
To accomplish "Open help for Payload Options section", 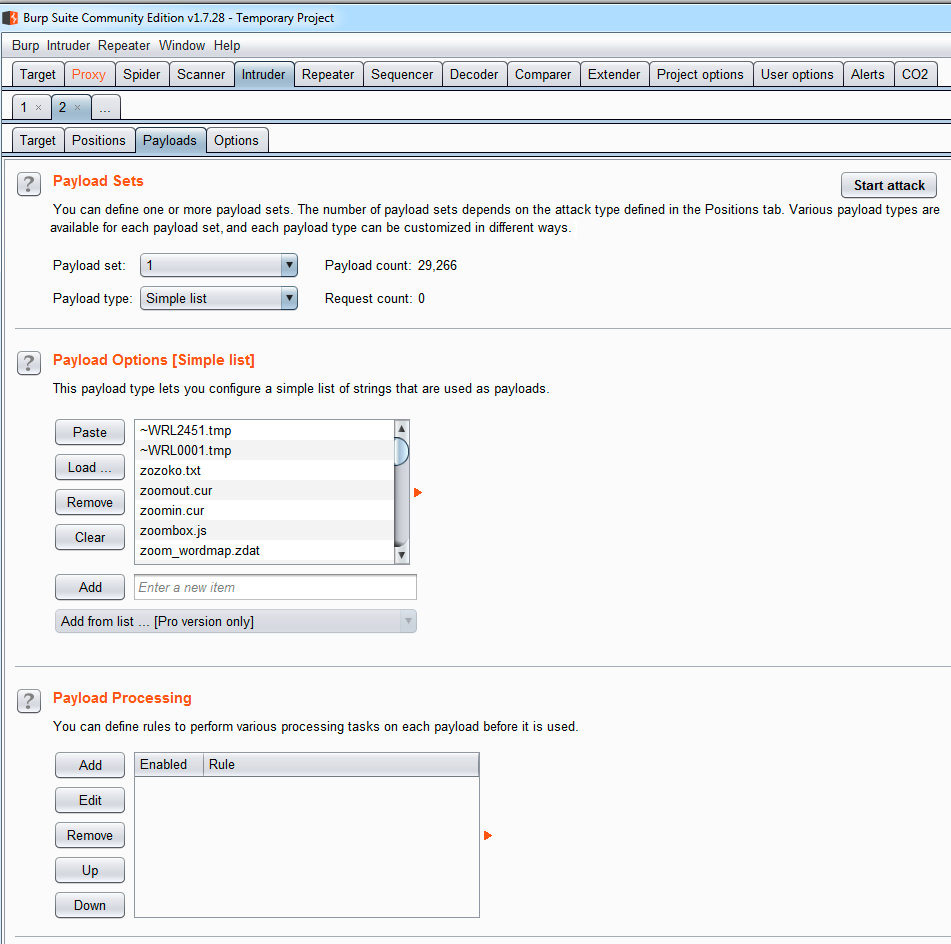I will 29,363.
